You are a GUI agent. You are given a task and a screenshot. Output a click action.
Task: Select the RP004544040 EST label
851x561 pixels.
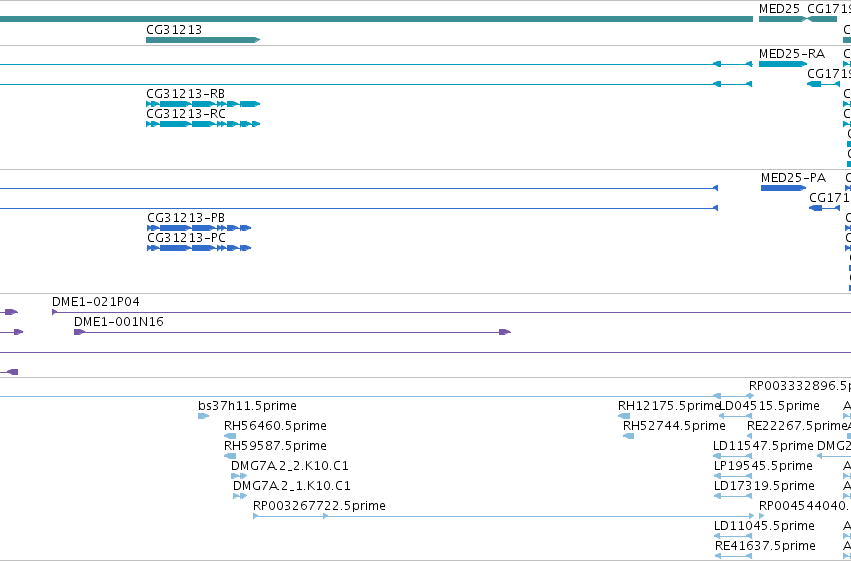[804, 506]
